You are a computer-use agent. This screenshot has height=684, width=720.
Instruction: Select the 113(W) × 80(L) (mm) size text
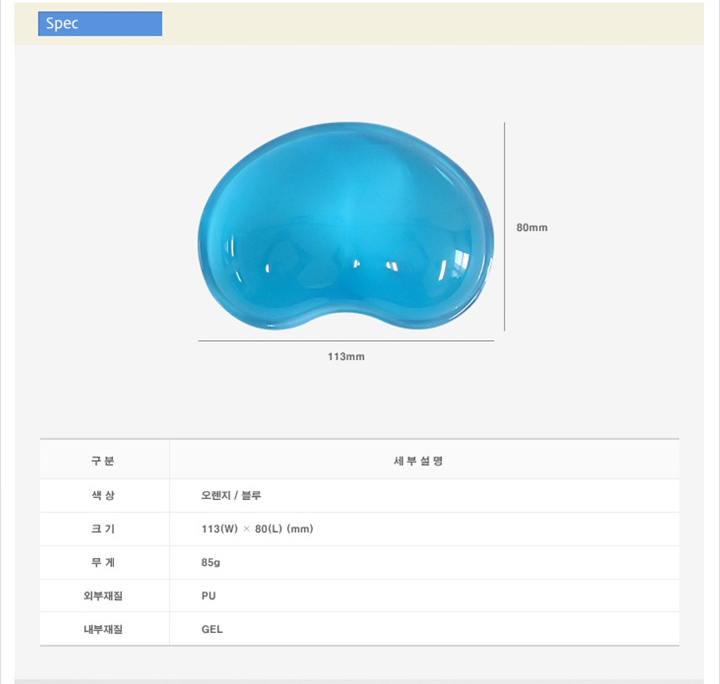[x=257, y=529]
